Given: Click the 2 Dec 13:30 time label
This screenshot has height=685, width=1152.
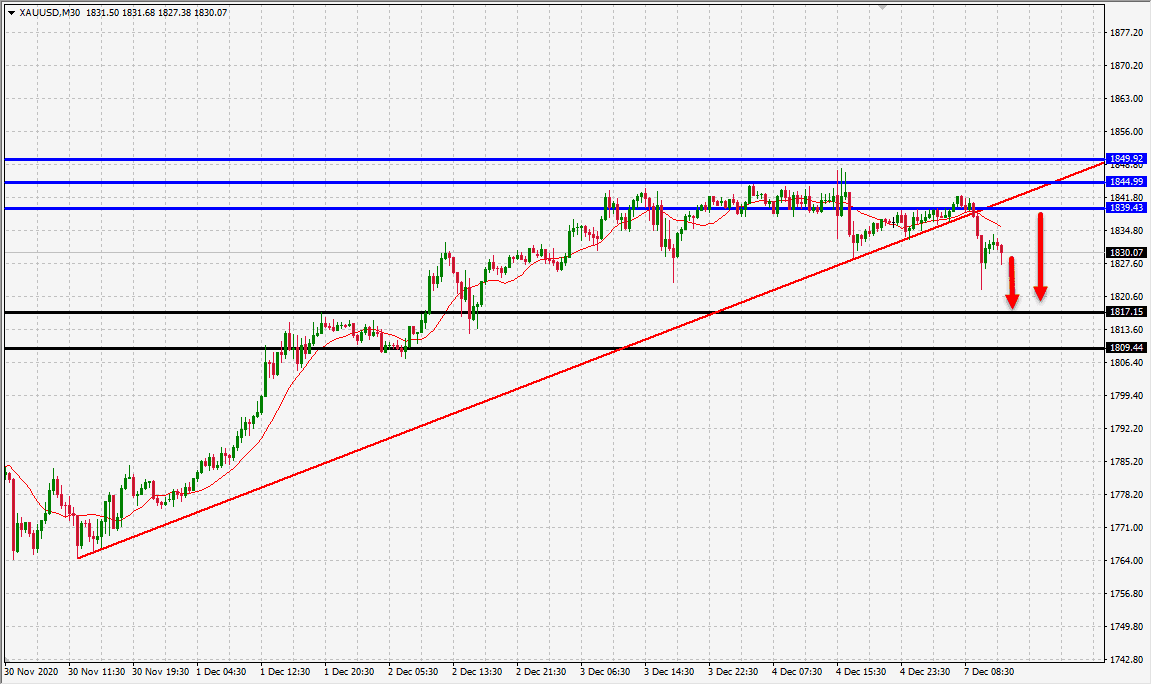Looking at the screenshot, I should 478,672.
